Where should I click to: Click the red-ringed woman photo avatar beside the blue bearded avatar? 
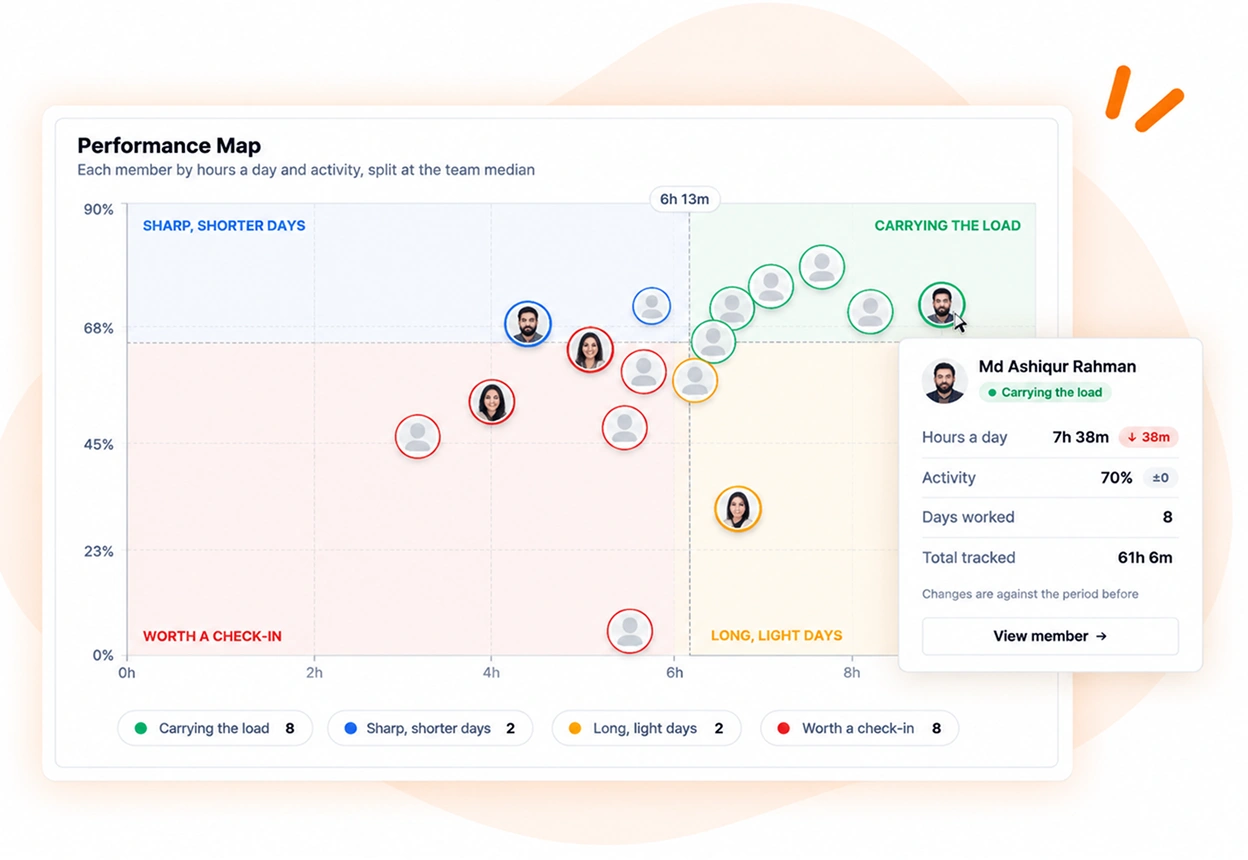click(x=591, y=350)
